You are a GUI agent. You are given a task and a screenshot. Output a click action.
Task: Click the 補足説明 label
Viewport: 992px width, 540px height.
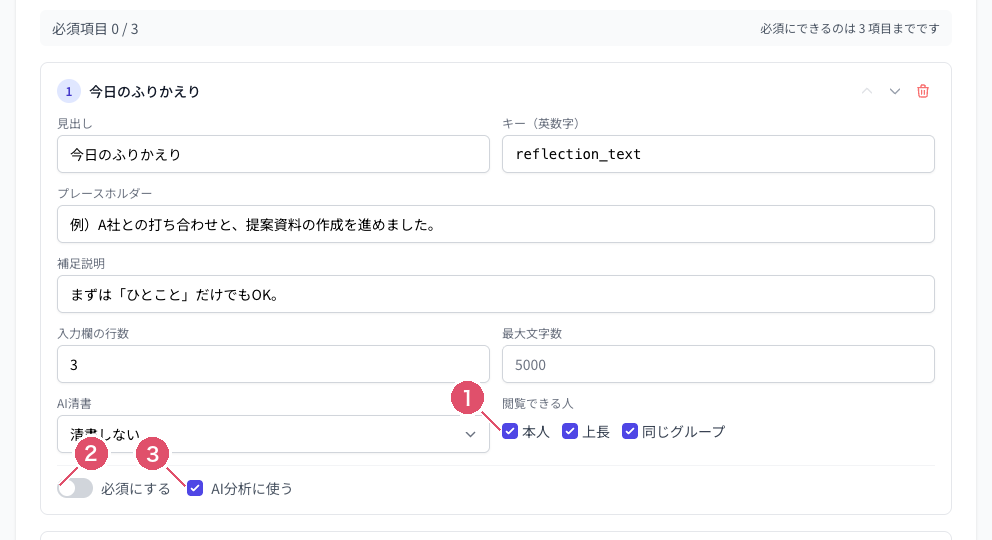coord(81,263)
